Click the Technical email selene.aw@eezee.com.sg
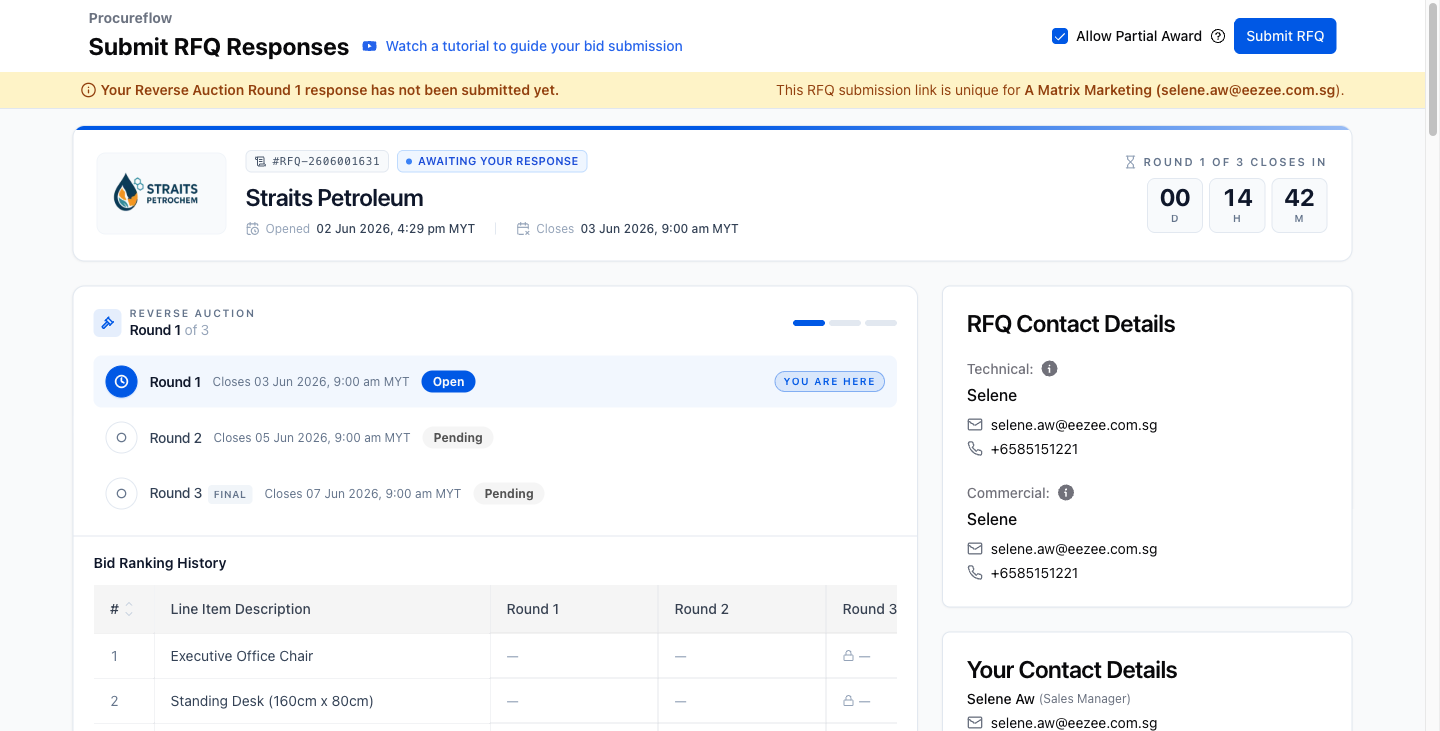The image size is (1440, 731). 1074,425
